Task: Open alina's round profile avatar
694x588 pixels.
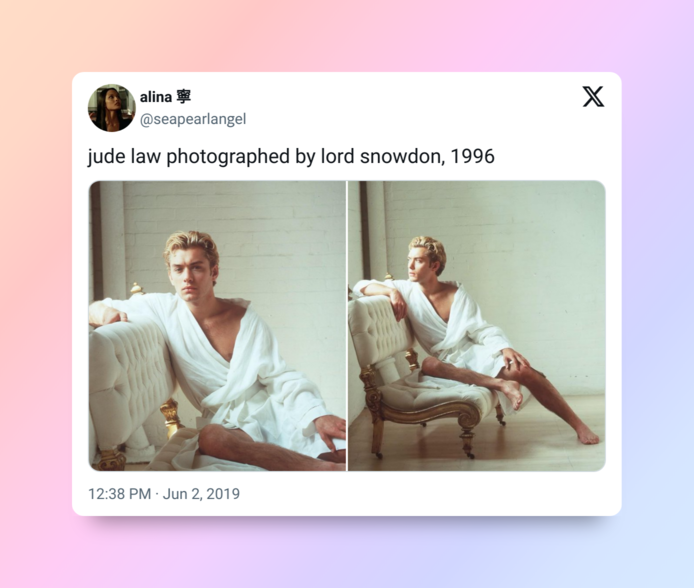Action: [x=112, y=108]
